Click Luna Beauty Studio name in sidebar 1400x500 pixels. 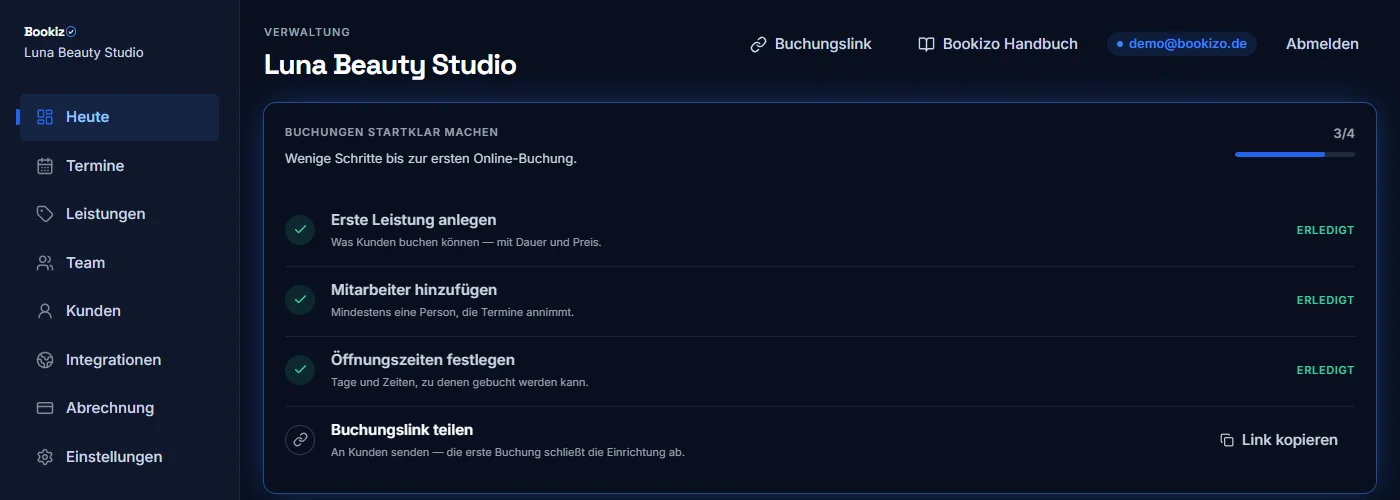pyautogui.click(x=84, y=52)
